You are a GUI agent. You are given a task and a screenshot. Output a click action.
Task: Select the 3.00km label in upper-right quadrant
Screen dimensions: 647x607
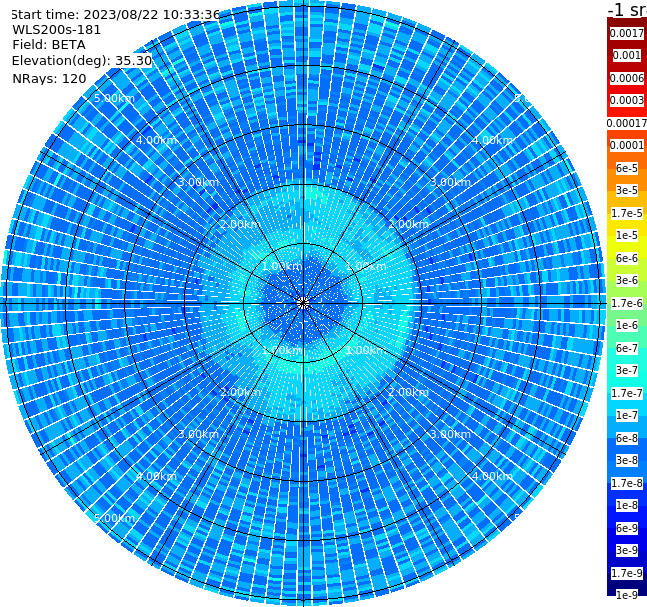tap(450, 182)
